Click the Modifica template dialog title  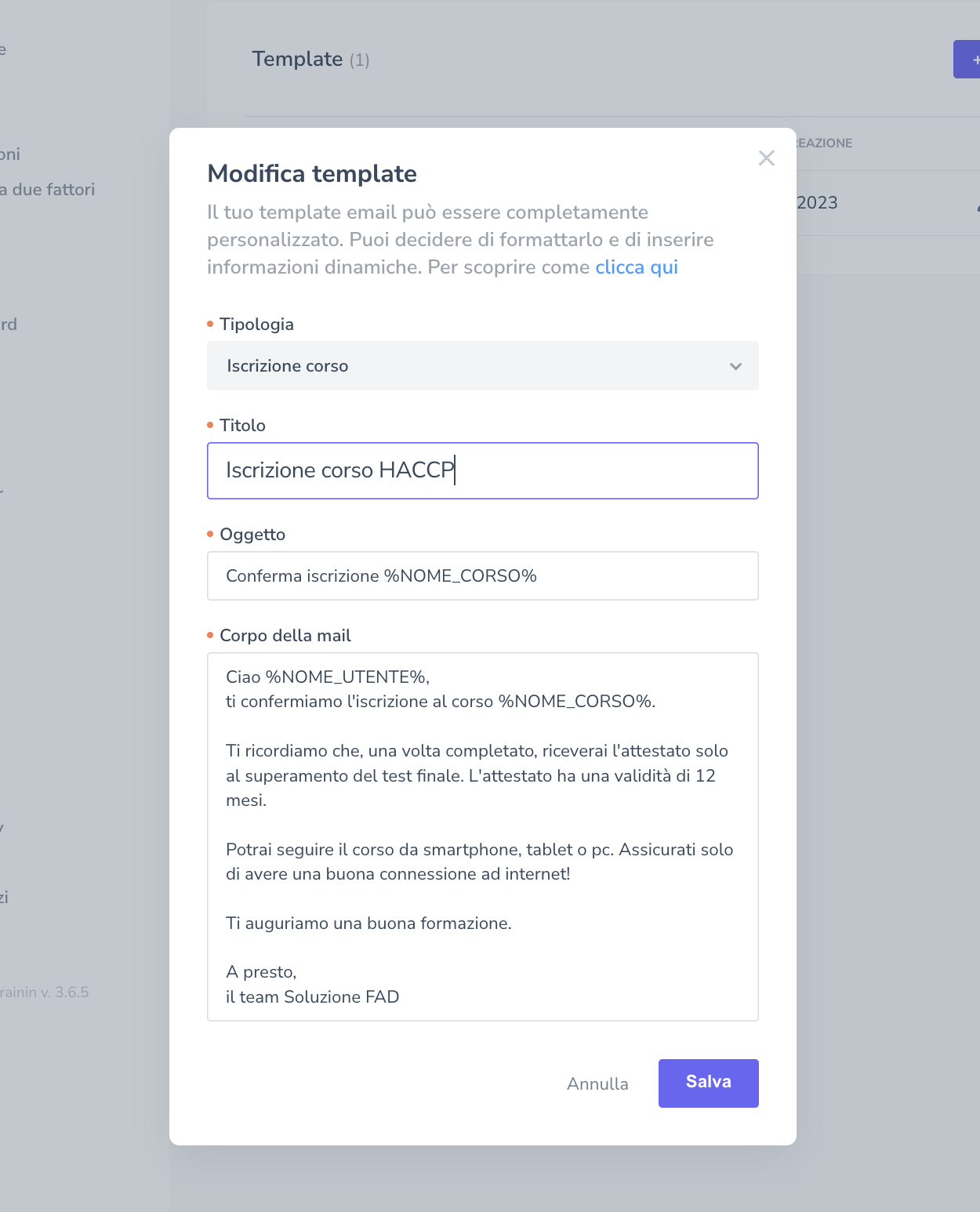click(311, 174)
